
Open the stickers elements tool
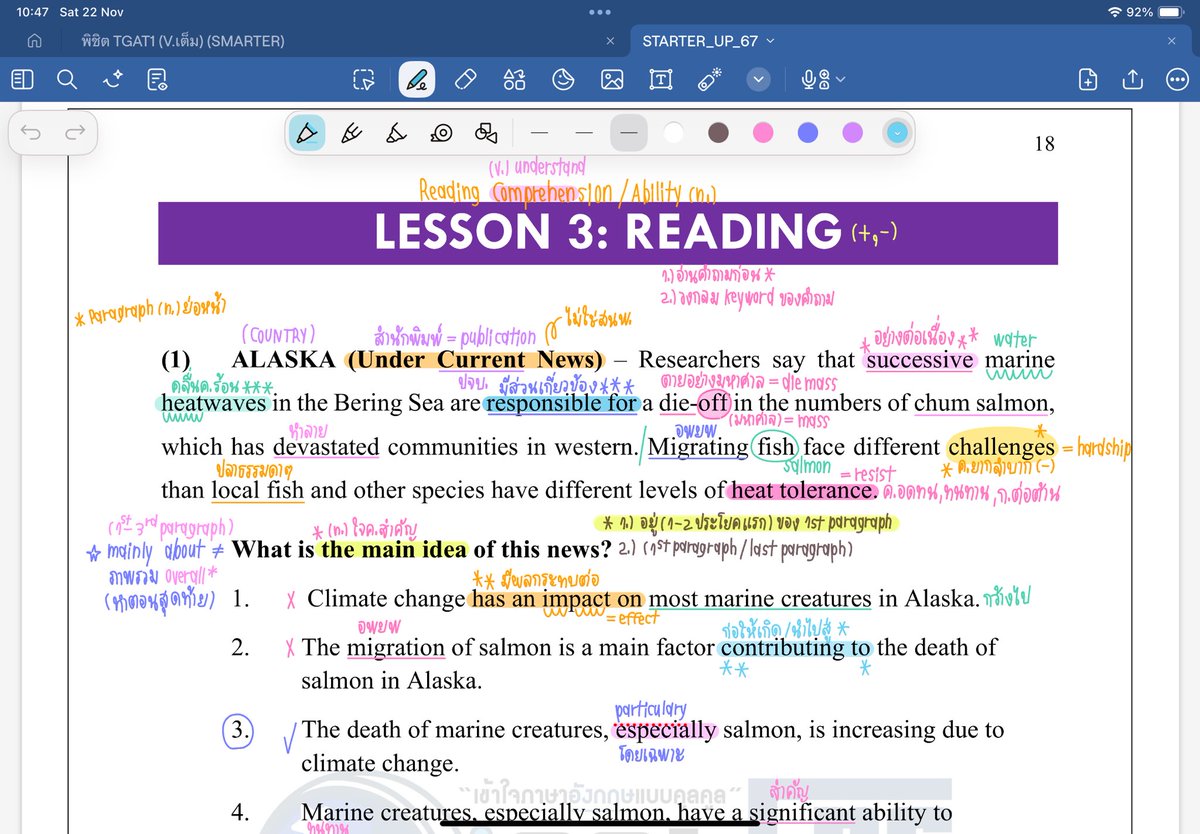point(564,79)
